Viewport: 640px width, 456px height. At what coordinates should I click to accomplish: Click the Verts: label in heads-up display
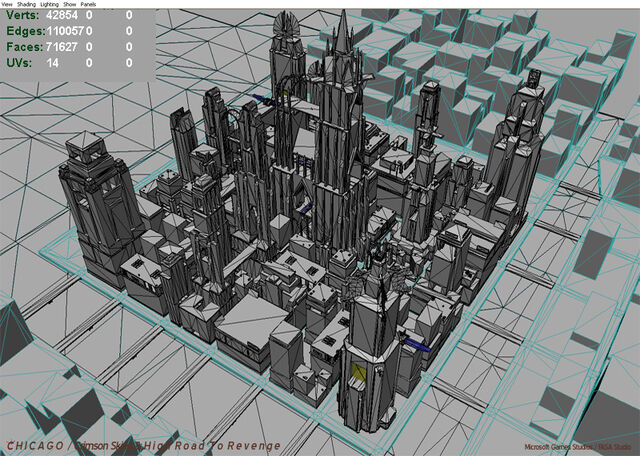point(23,15)
